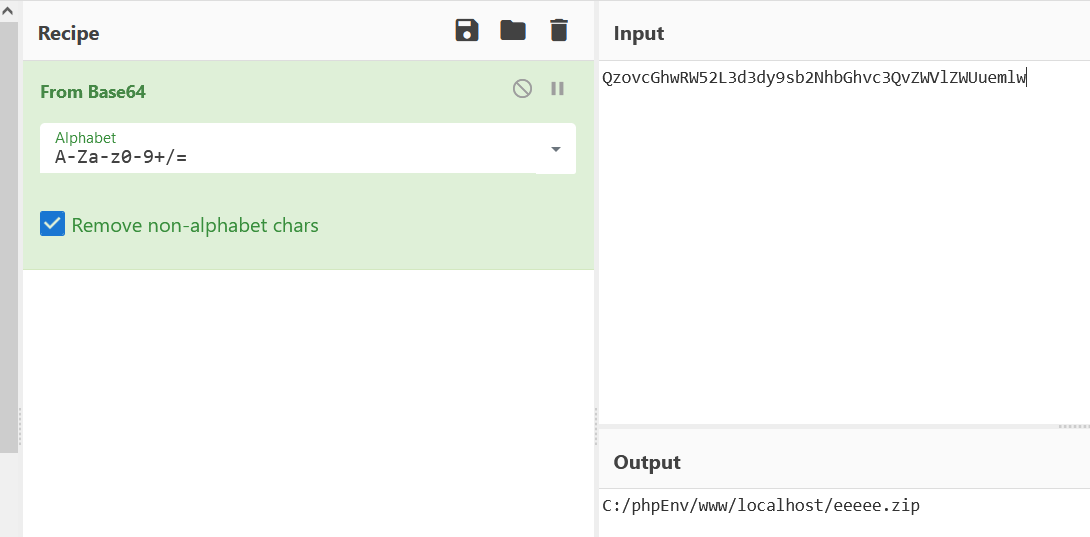Select the From Base64 operation title

click(93, 92)
